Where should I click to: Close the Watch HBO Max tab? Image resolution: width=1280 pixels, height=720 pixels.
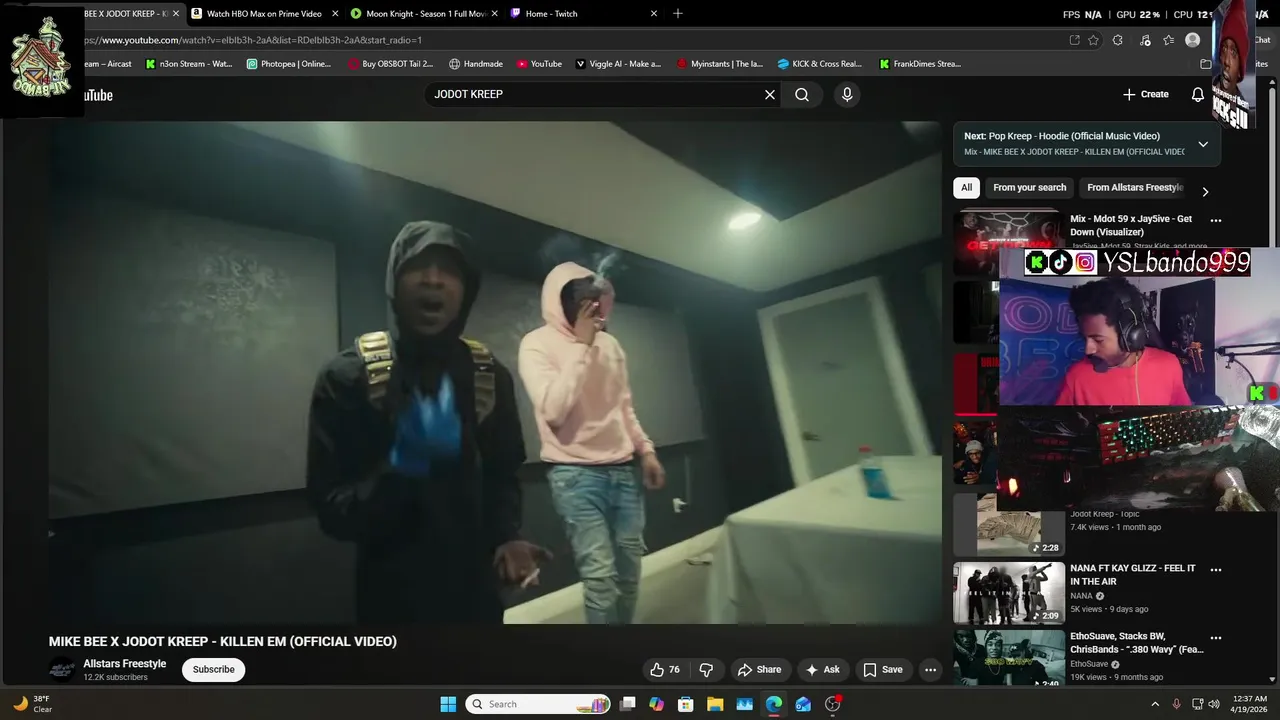(334, 14)
